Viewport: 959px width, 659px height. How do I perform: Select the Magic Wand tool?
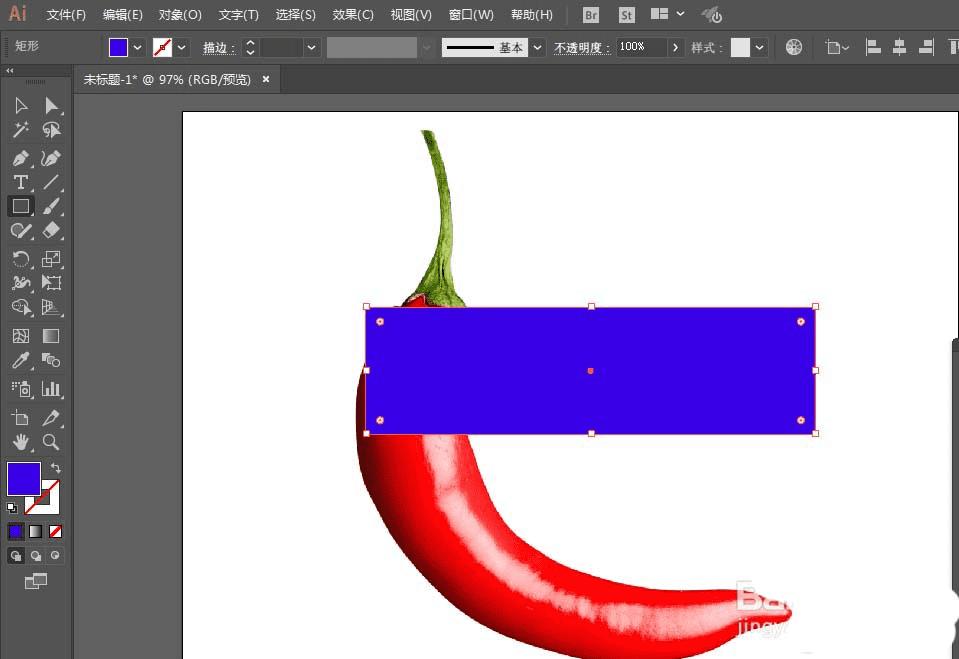[20, 130]
